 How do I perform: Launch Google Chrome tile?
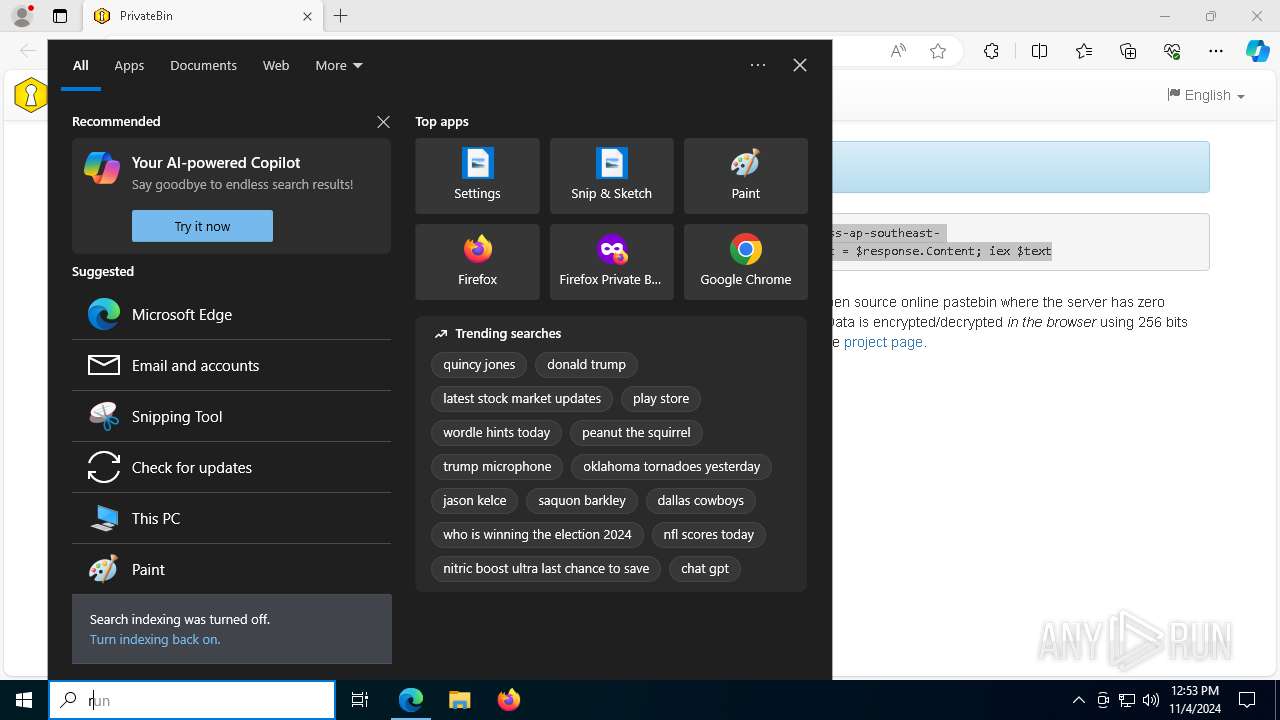click(x=745, y=262)
